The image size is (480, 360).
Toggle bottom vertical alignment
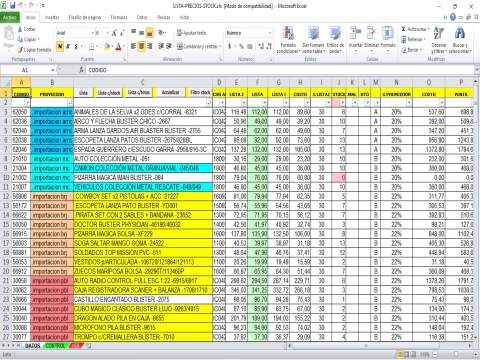point(150,33)
